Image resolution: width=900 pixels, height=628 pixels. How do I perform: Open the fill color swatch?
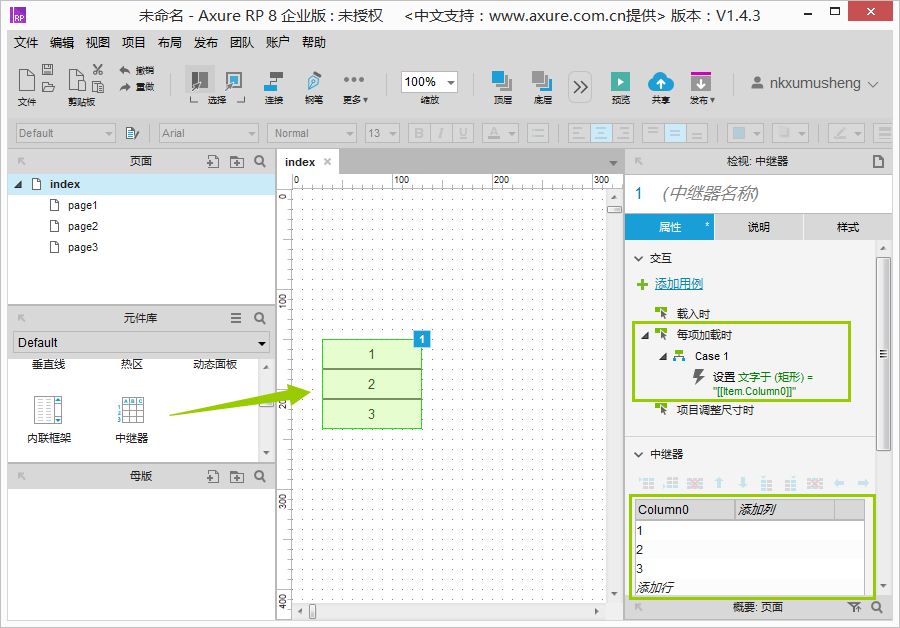[x=745, y=133]
